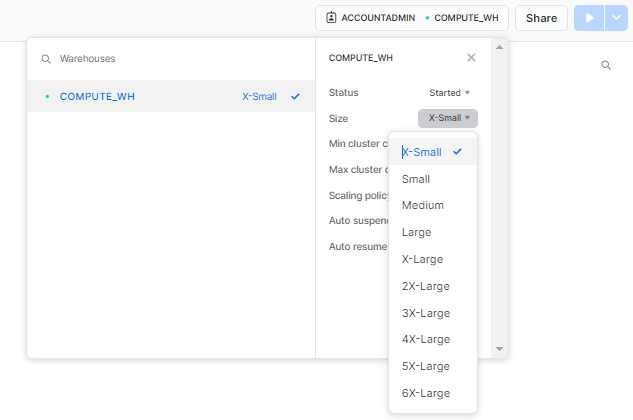Click the ACCOUNTADMIN role icon
The width and height of the screenshot is (633, 420).
pyautogui.click(x=332, y=18)
